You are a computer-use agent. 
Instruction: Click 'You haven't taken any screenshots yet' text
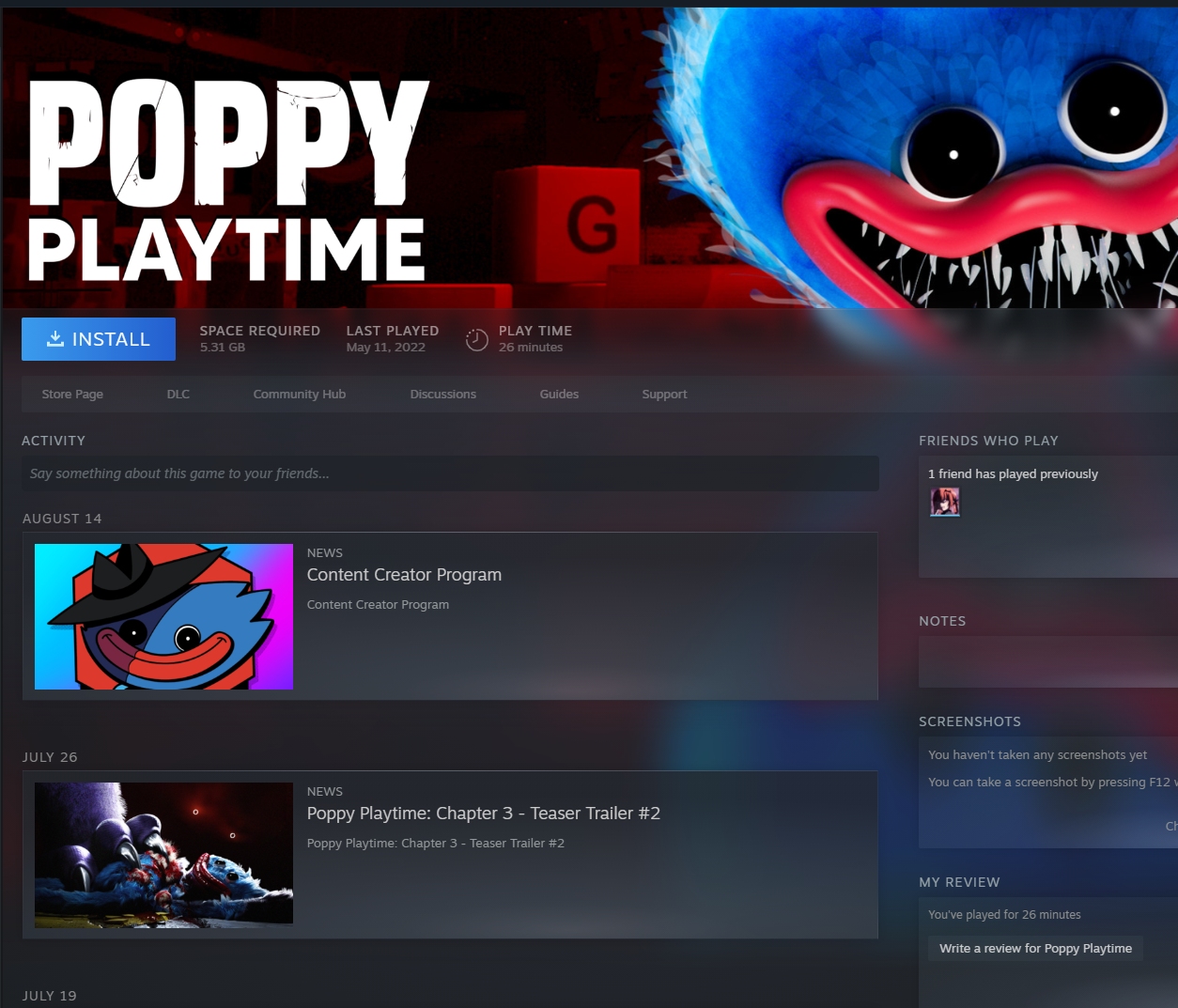coord(1037,755)
